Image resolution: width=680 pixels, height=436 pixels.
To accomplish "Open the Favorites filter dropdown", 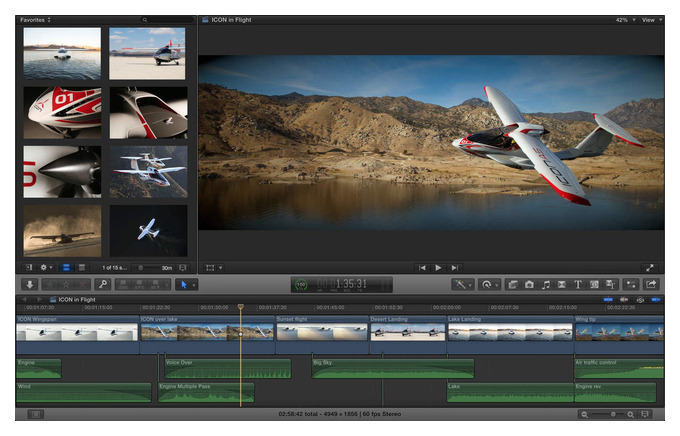I will coord(36,20).
